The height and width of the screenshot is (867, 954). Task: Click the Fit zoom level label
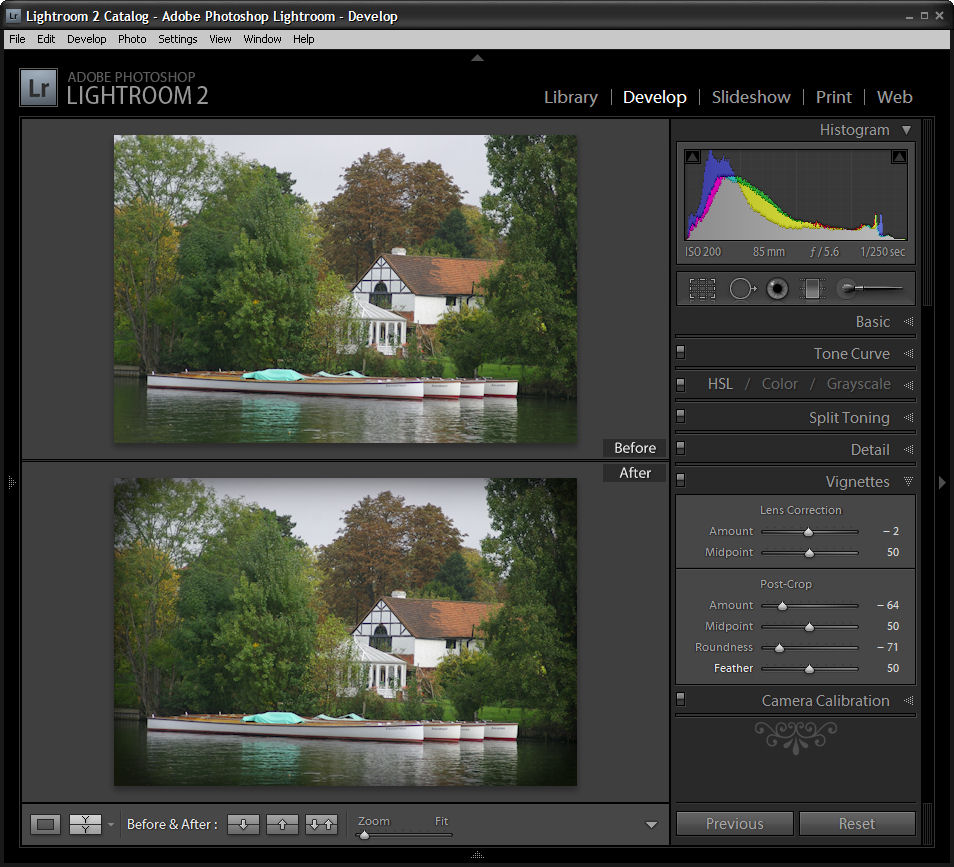(442, 821)
